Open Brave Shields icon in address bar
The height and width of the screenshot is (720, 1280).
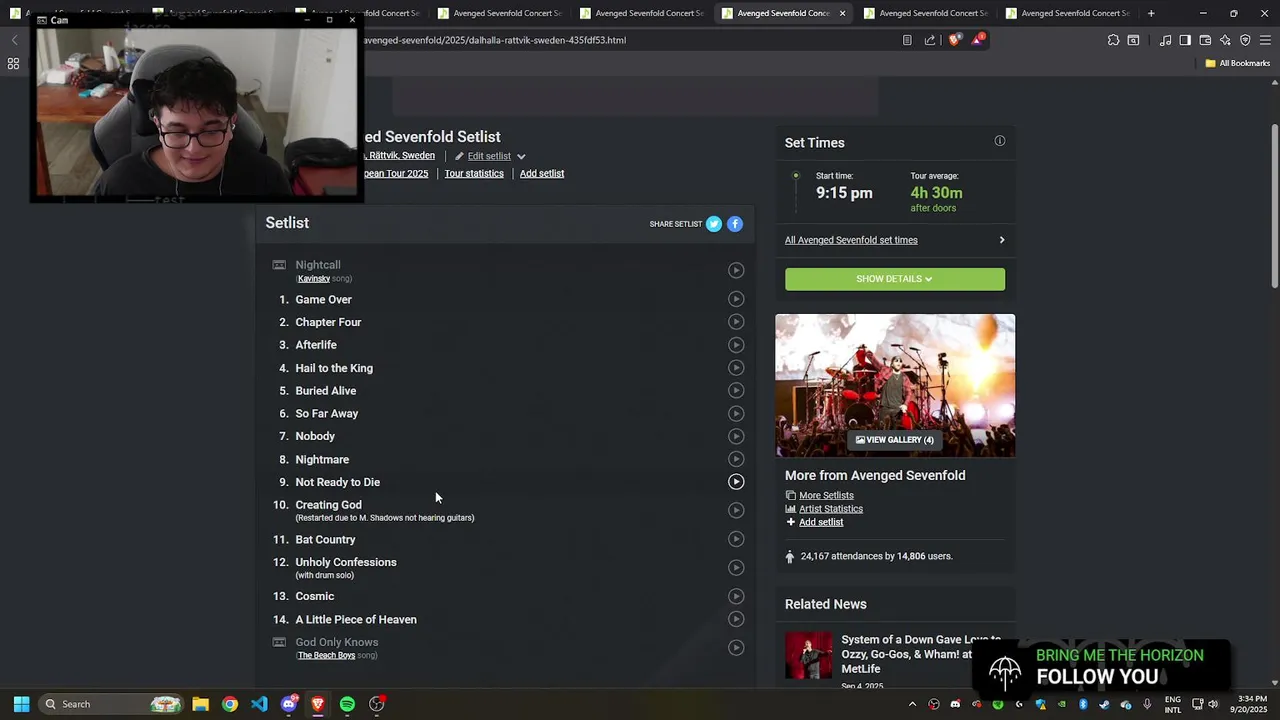[954, 40]
